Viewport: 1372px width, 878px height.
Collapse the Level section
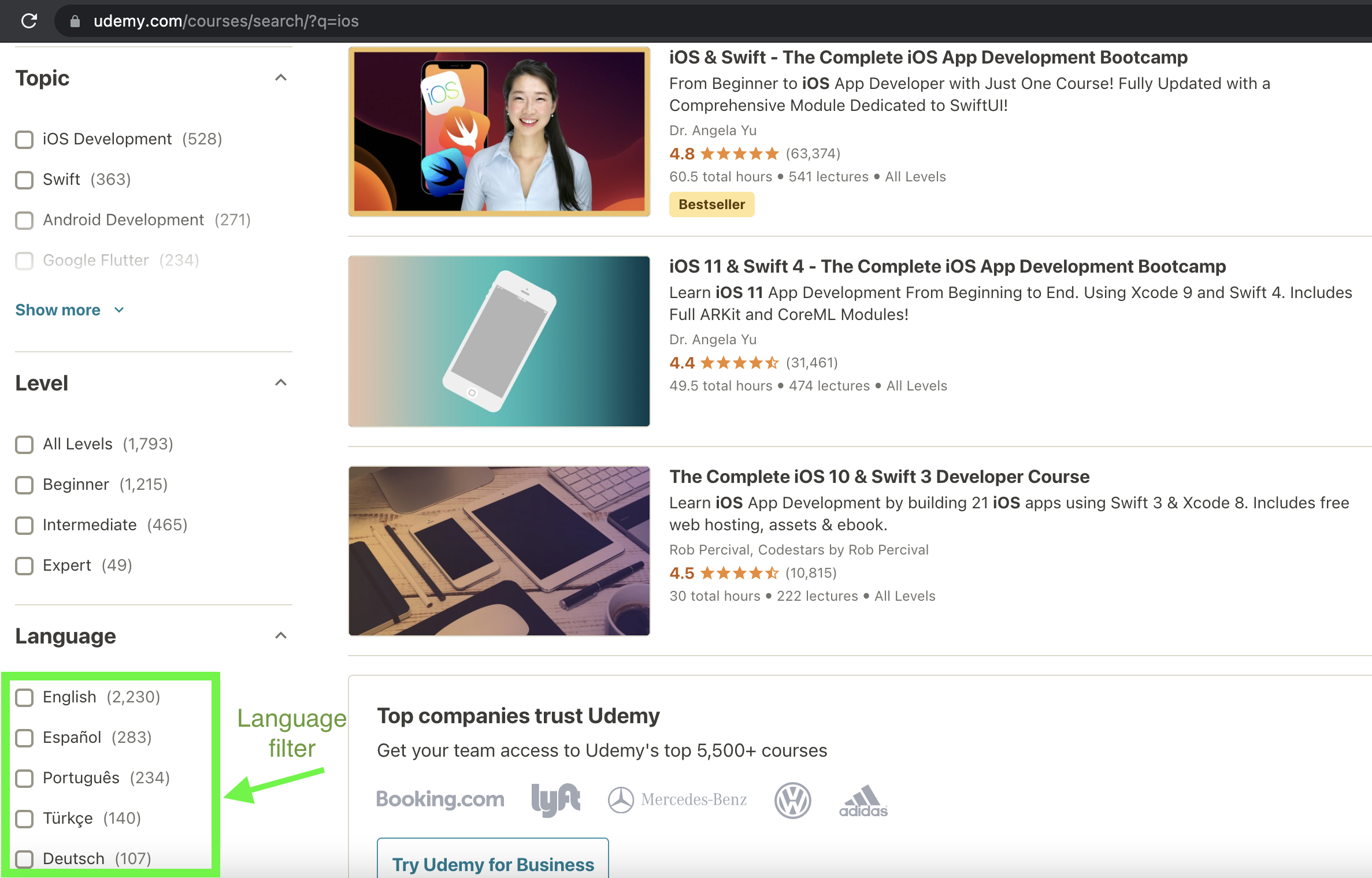[x=281, y=382]
